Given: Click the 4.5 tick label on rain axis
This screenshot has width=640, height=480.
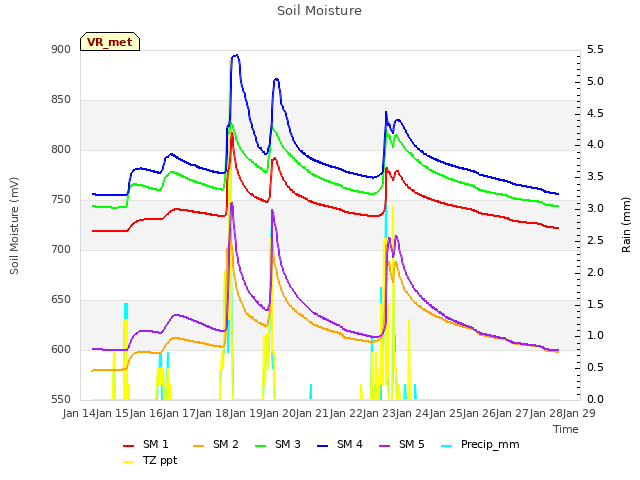Looking at the screenshot, I should coord(596,113).
